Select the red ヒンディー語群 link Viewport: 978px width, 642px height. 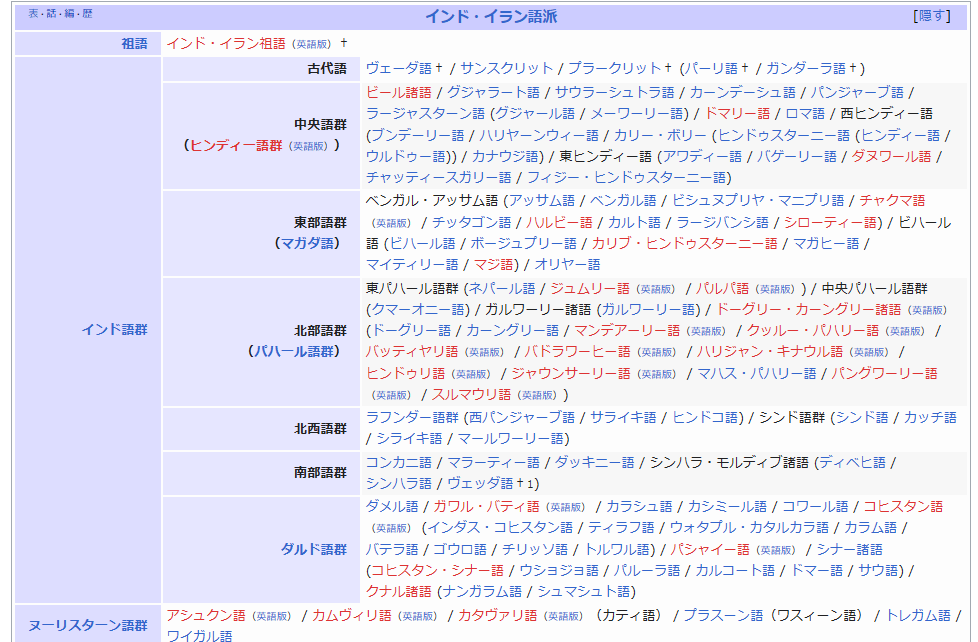point(236,145)
